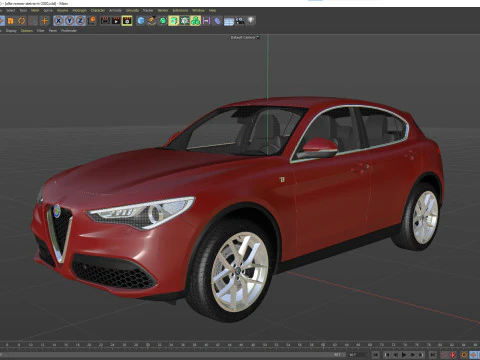Screen dimensions: 480x360
Task: Step forward one frame
Action: tap(412, 355)
